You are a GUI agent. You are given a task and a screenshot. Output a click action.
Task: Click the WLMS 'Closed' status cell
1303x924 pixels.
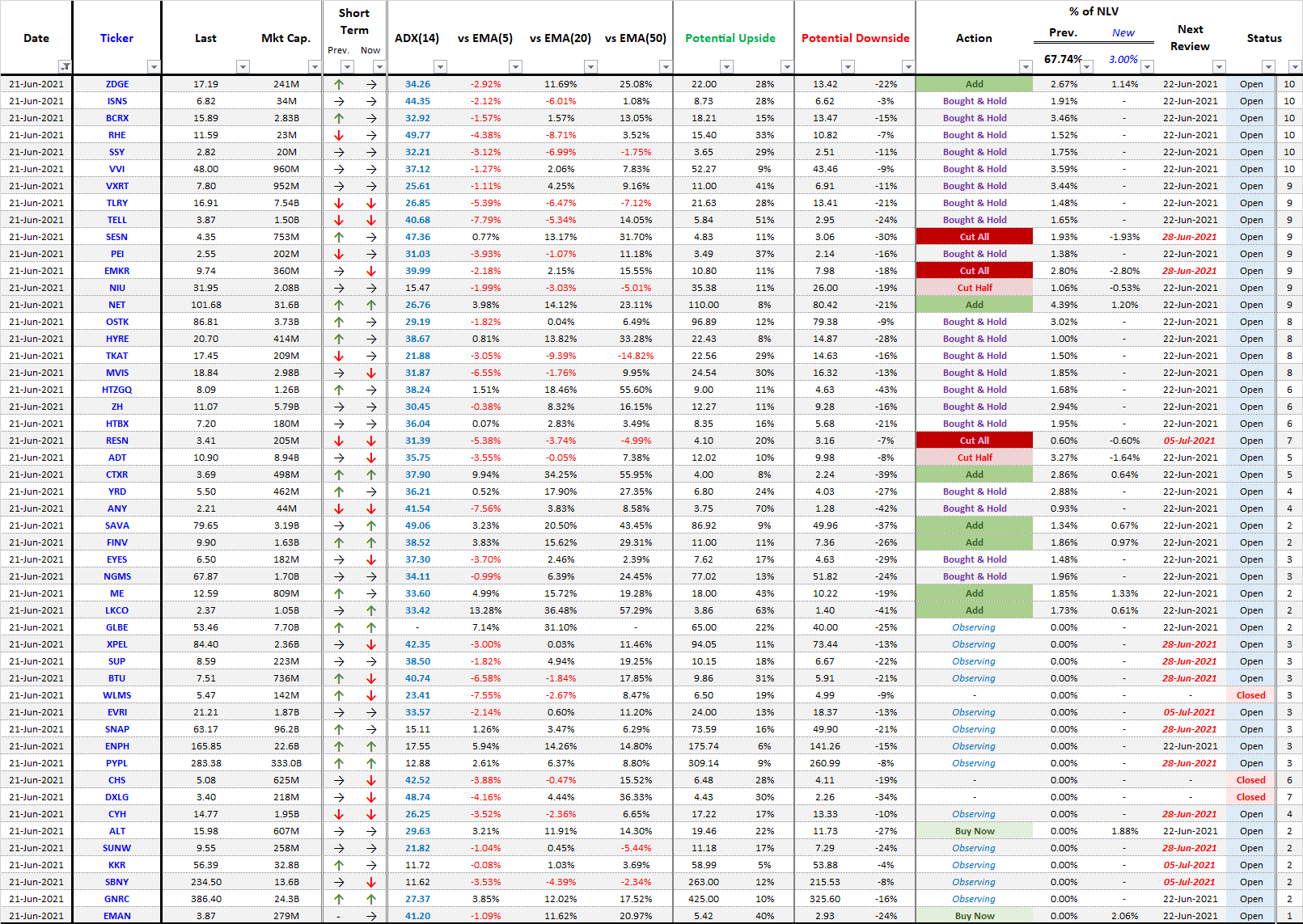(1250, 695)
